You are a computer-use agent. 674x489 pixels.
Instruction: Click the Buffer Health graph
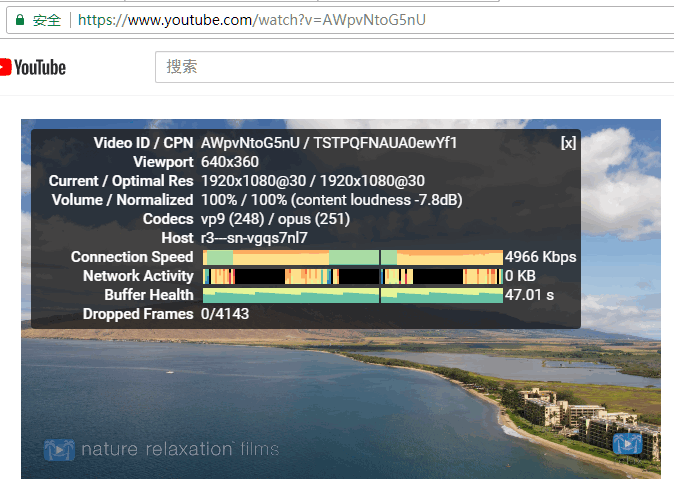point(352,295)
